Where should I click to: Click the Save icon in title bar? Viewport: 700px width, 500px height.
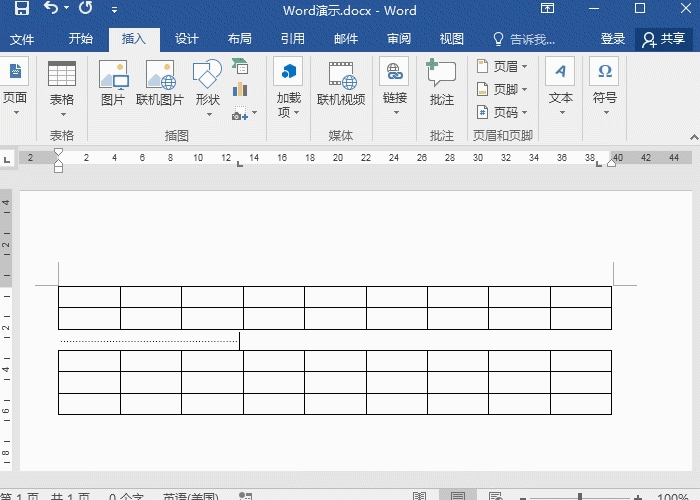coord(21,9)
